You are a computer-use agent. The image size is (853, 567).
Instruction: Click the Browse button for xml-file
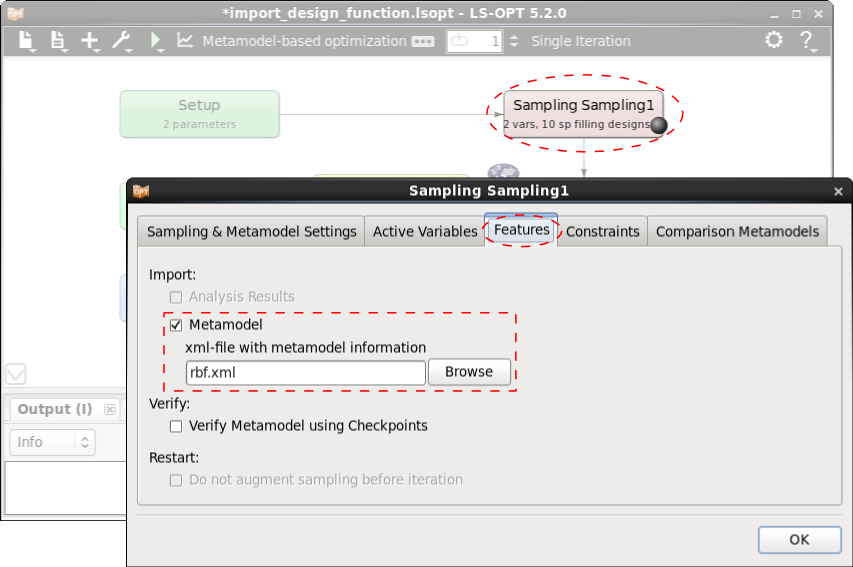pos(469,372)
